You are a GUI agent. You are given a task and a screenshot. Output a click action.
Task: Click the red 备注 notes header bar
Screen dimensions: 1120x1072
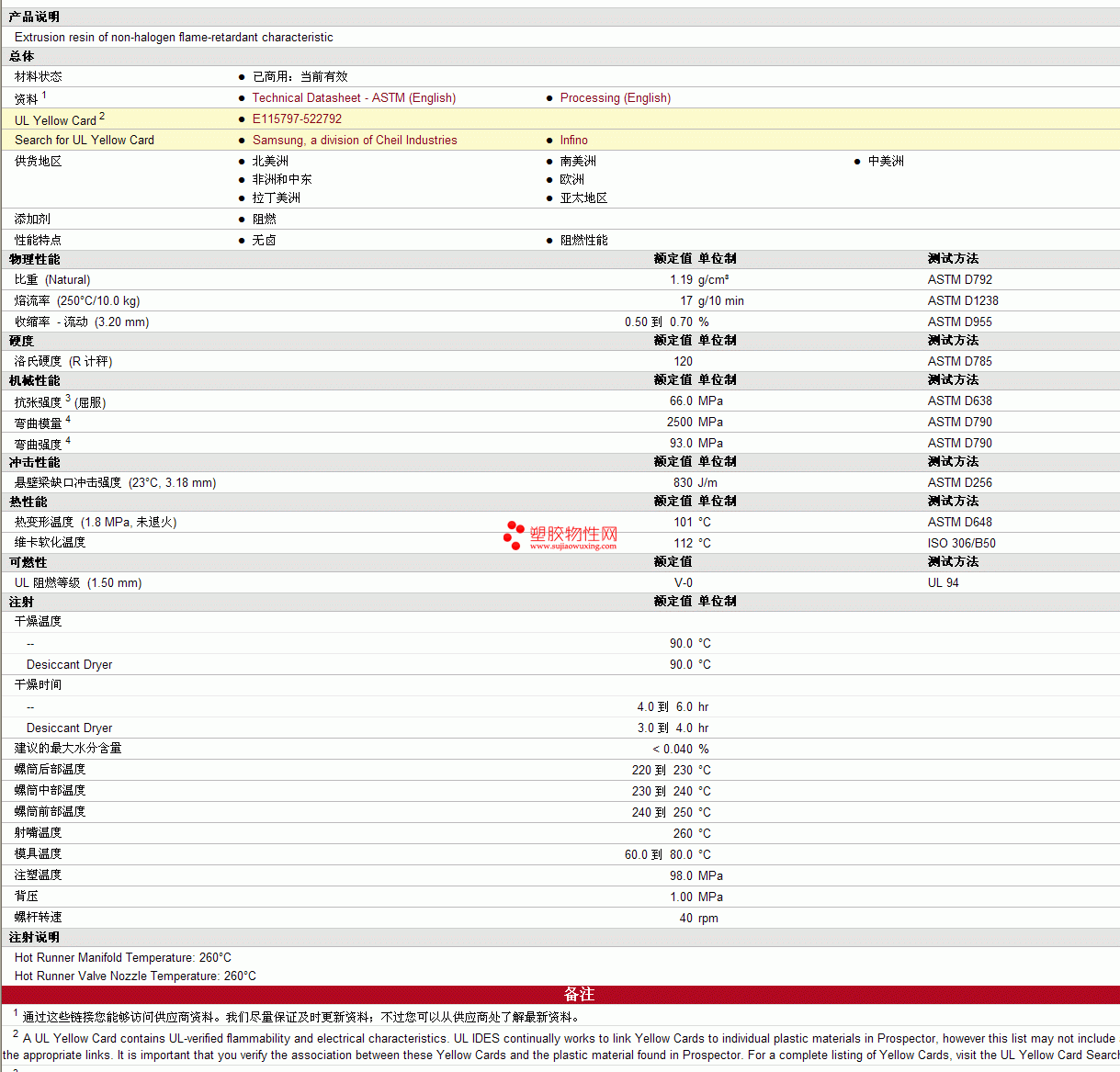click(560, 995)
